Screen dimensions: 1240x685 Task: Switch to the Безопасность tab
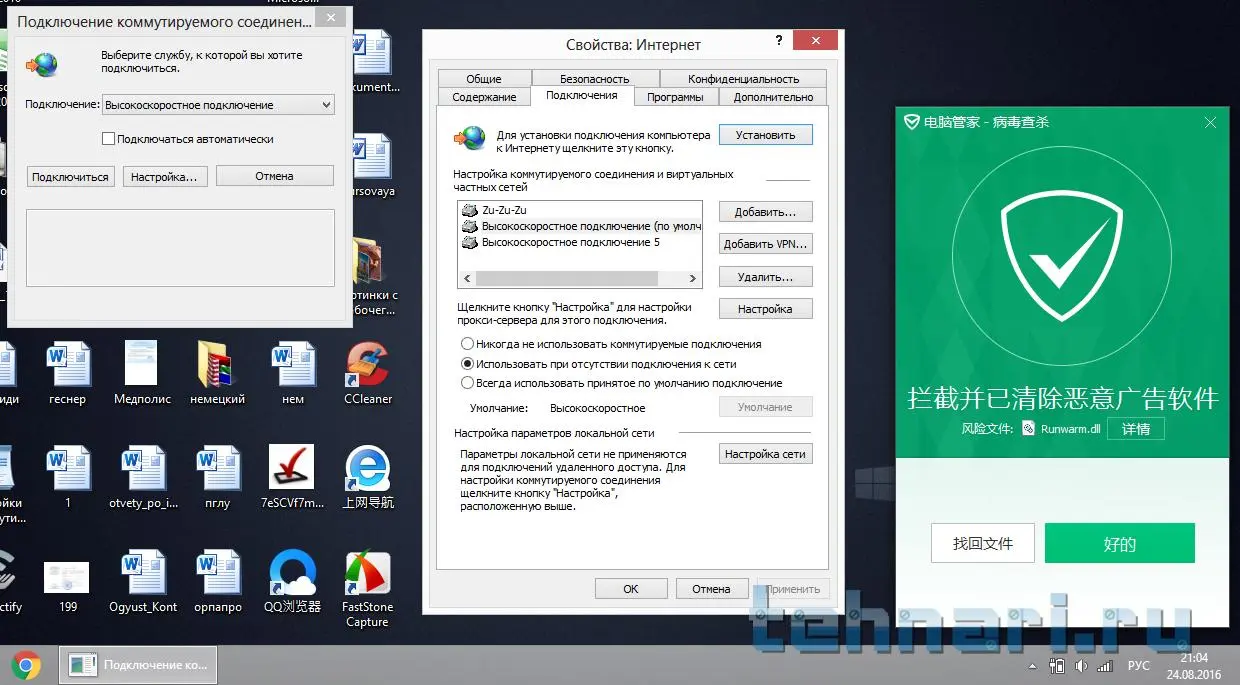[594, 79]
